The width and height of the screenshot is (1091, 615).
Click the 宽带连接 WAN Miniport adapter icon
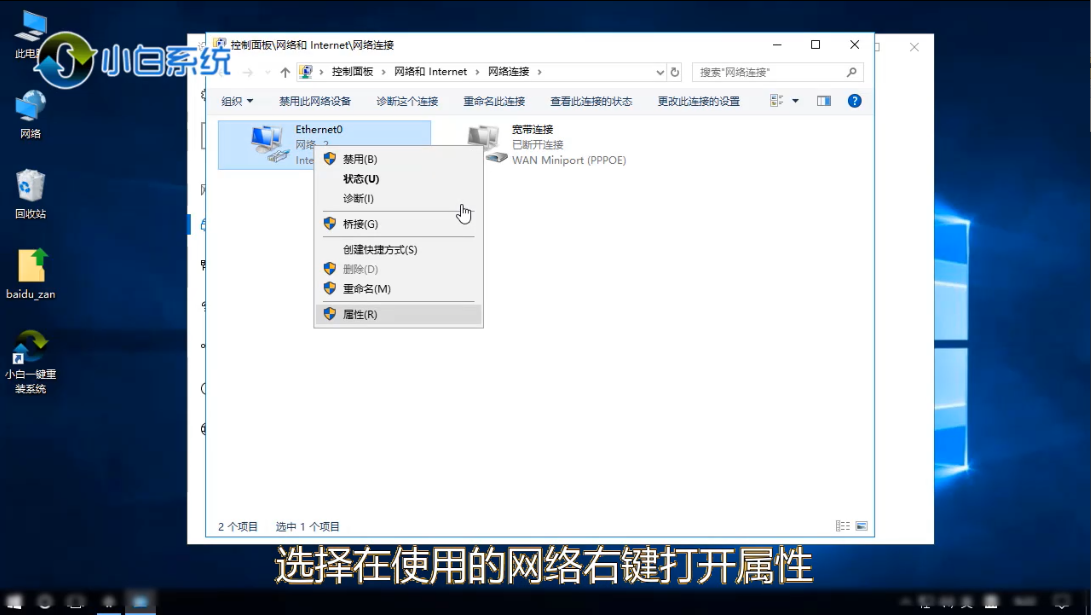coord(485,144)
